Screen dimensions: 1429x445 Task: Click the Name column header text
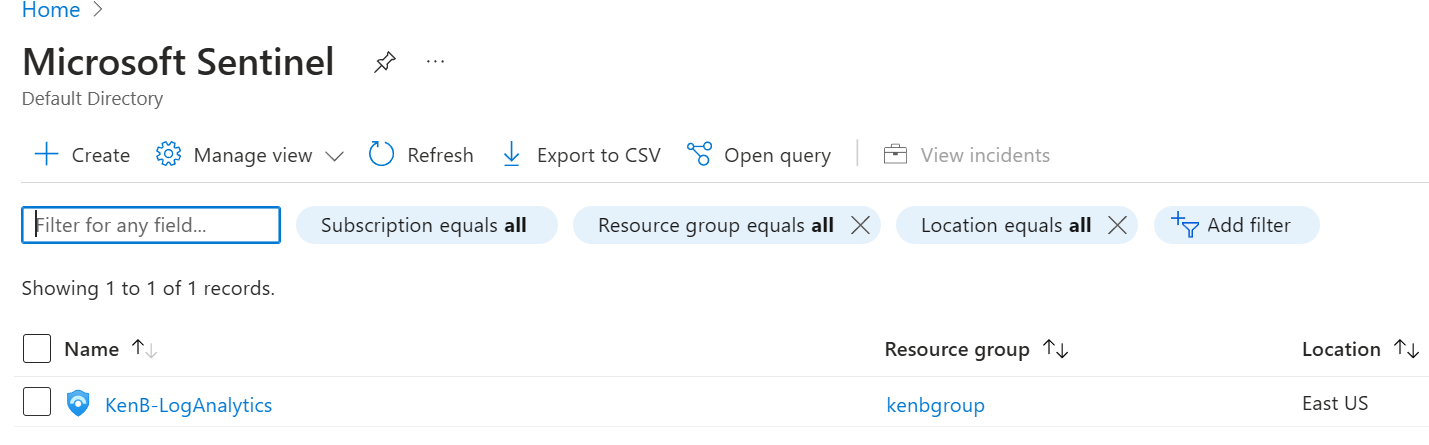[x=91, y=349]
